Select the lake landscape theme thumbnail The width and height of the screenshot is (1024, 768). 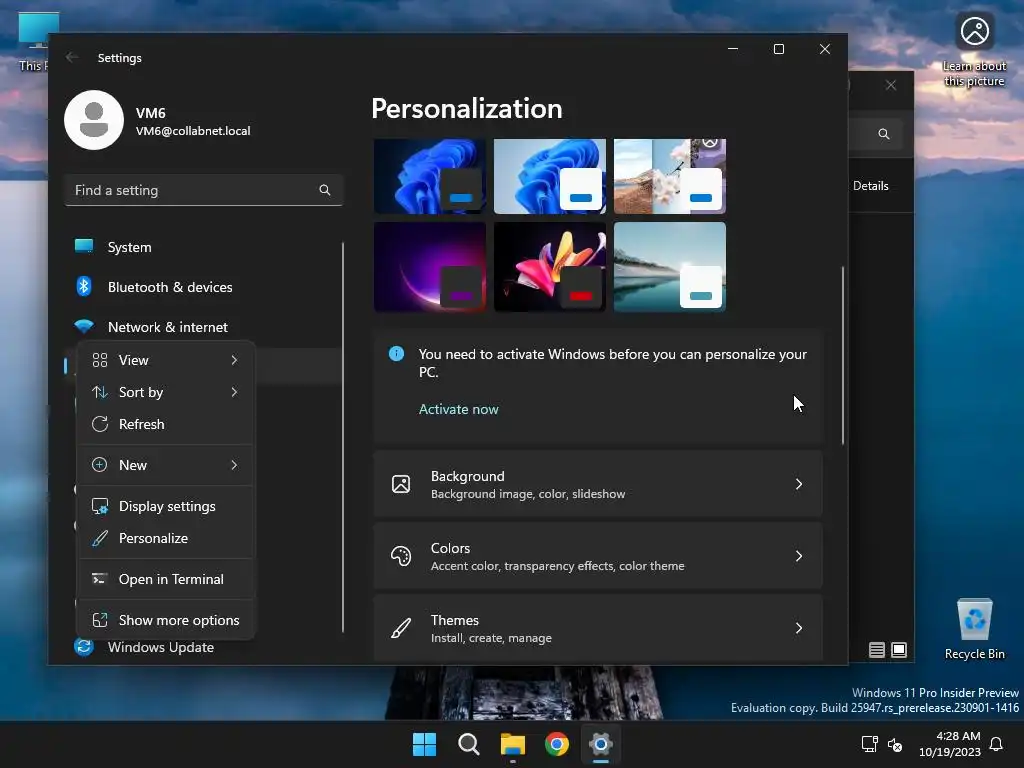pyautogui.click(x=670, y=266)
